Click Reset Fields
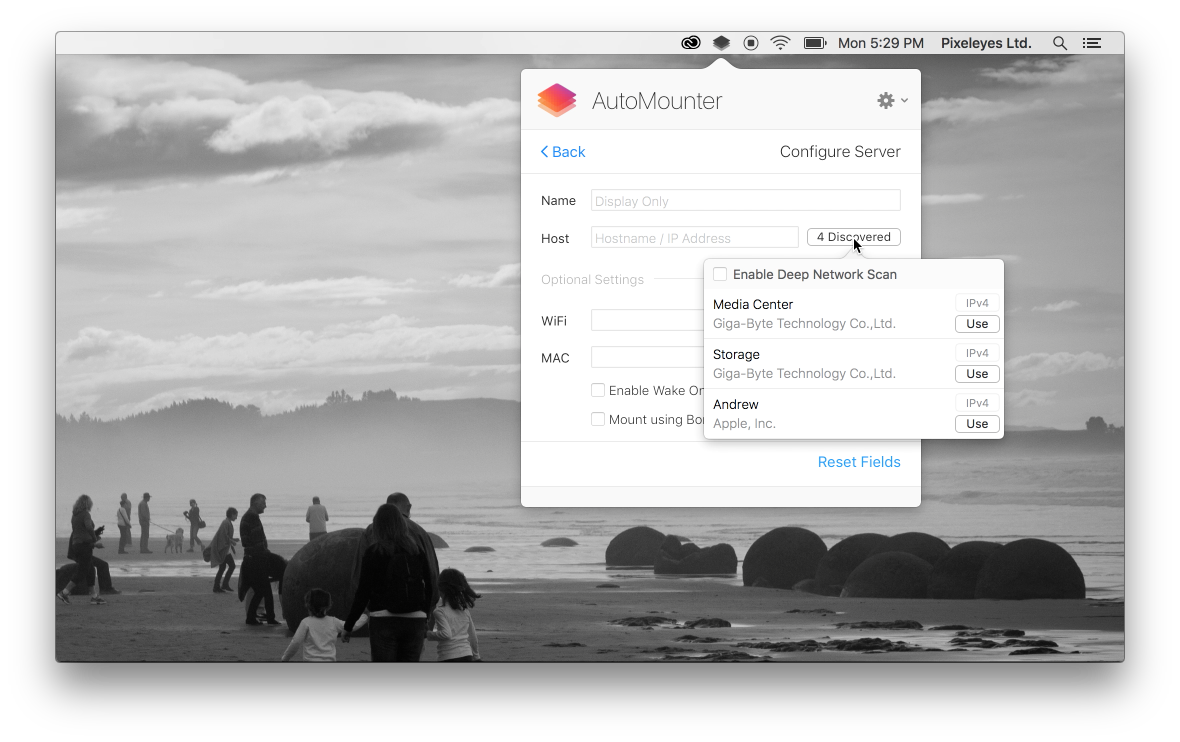 (858, 461)
